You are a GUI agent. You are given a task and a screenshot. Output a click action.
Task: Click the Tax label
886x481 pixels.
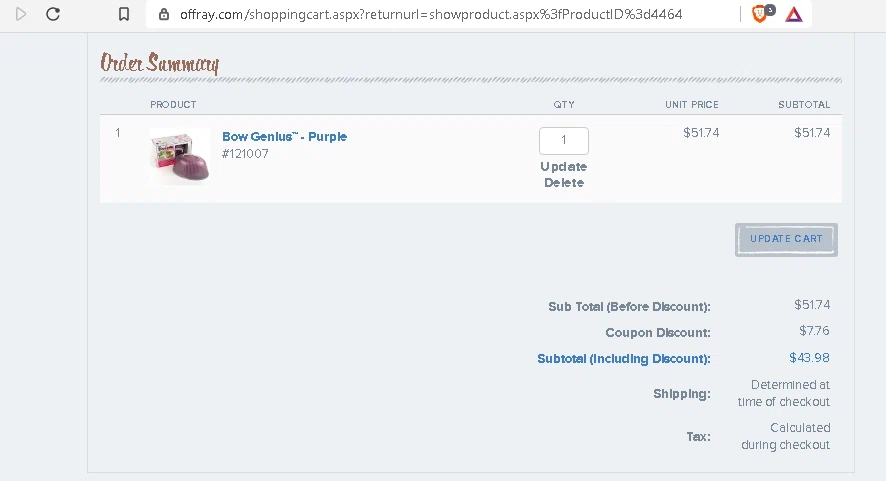(x=698, y=436)
